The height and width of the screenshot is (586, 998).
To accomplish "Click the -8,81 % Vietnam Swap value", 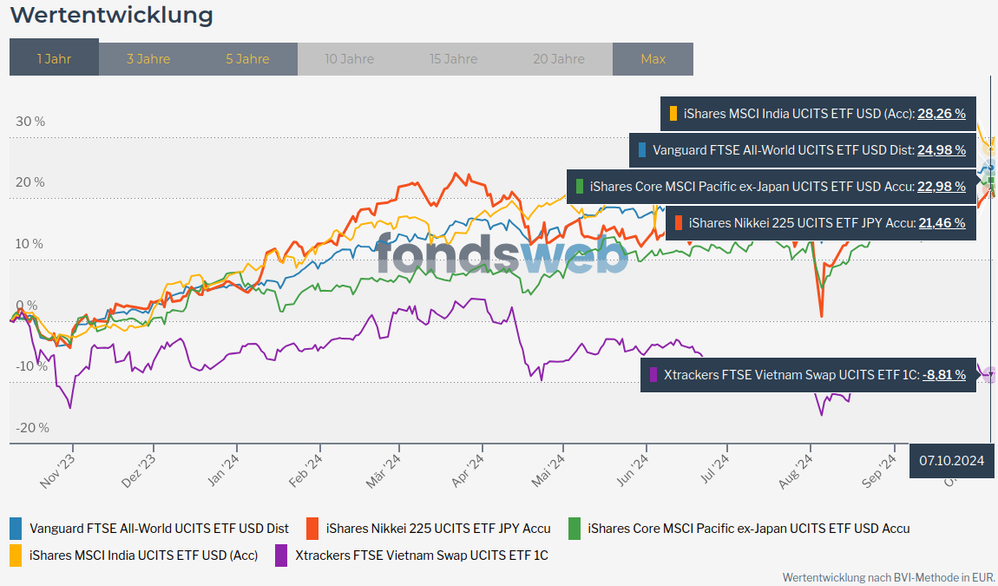I will (944, 374).
